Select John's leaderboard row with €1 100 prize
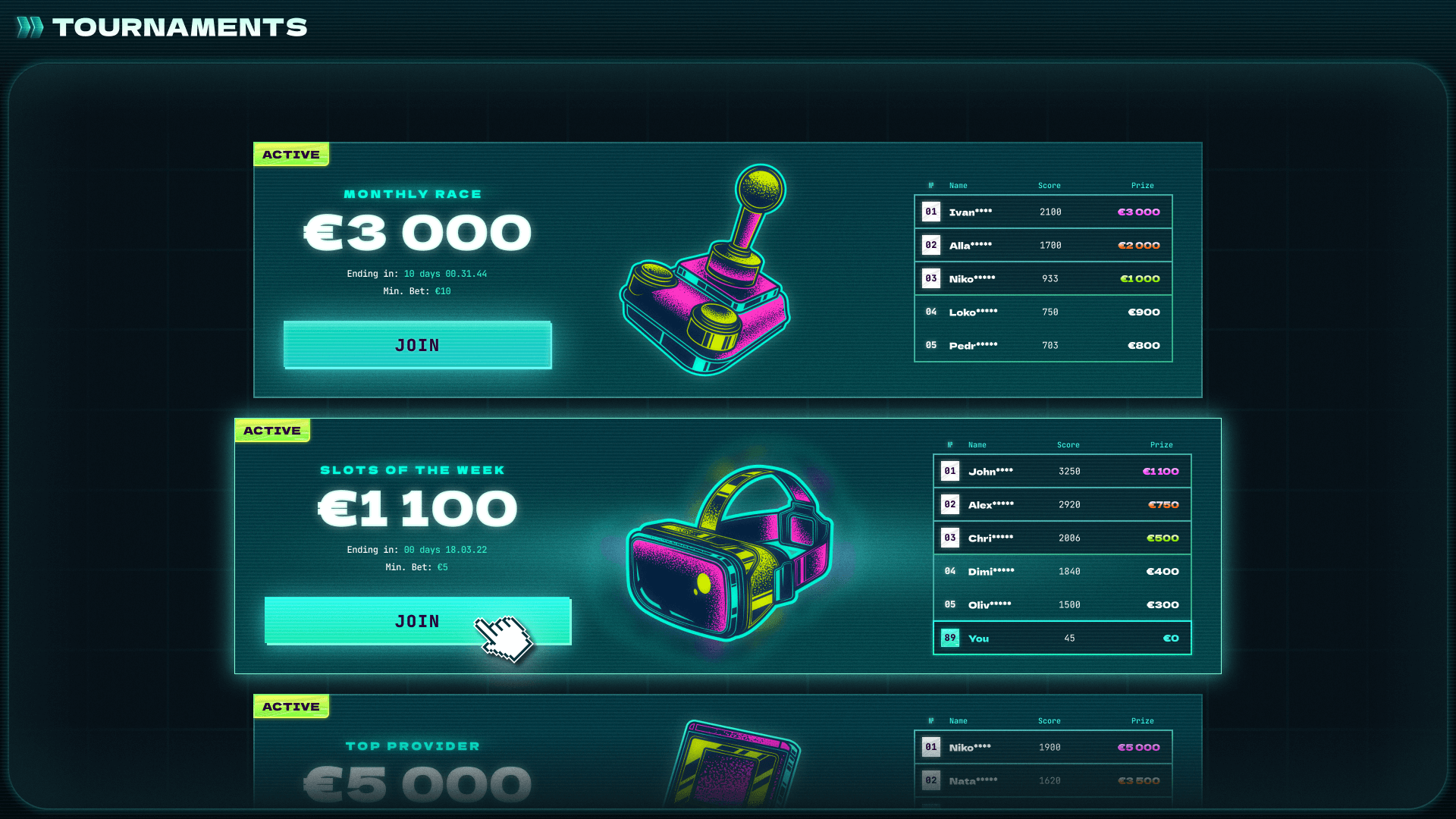 click(1062, 471)
